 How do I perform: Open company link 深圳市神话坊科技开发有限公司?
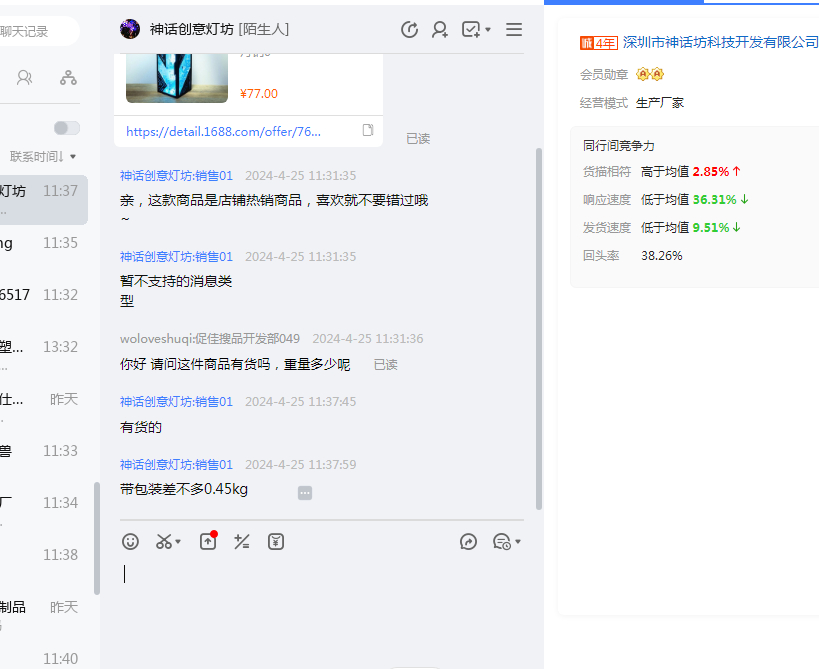[x=720, y=42]
